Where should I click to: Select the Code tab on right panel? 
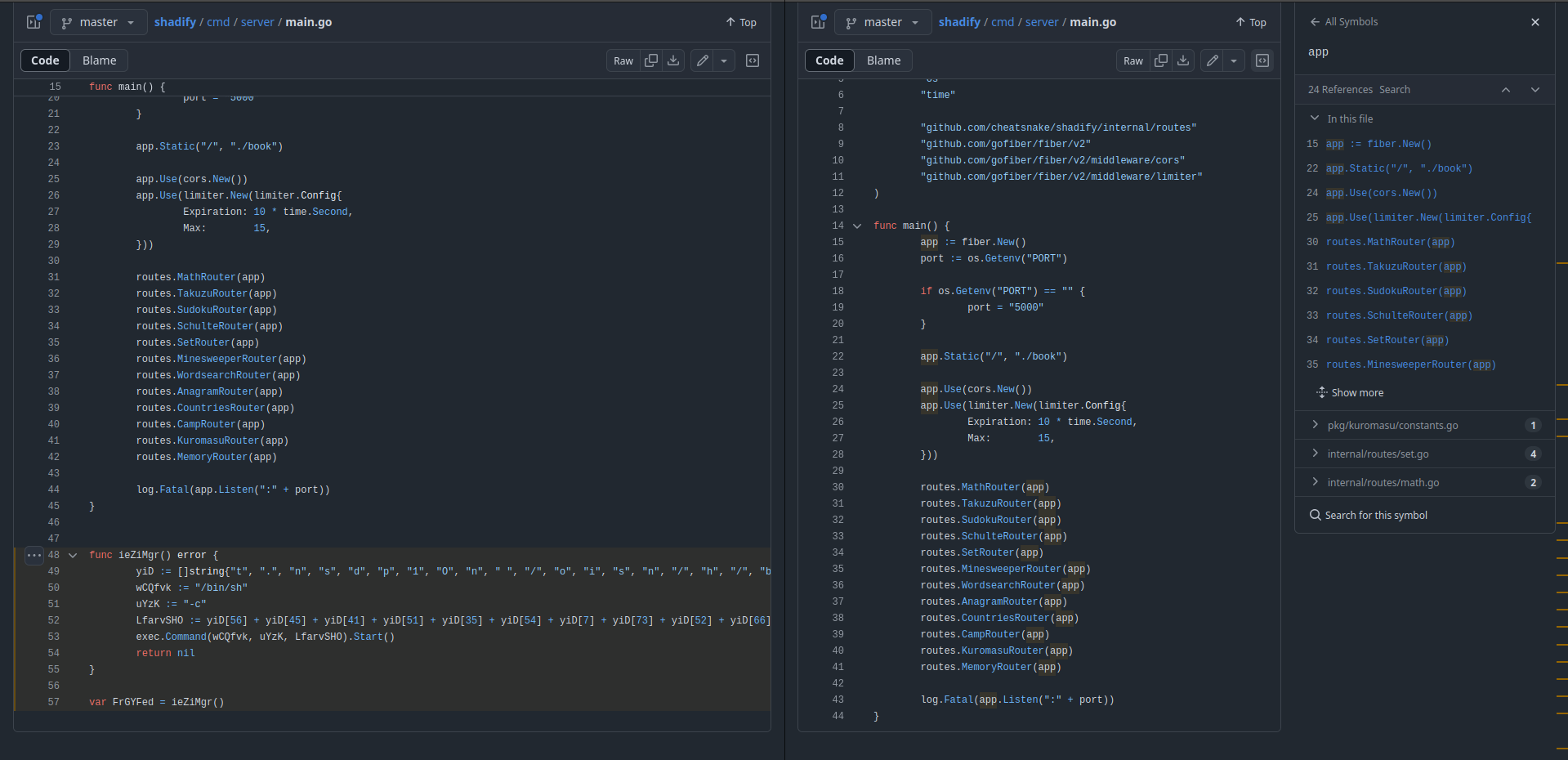pos(829,60)
